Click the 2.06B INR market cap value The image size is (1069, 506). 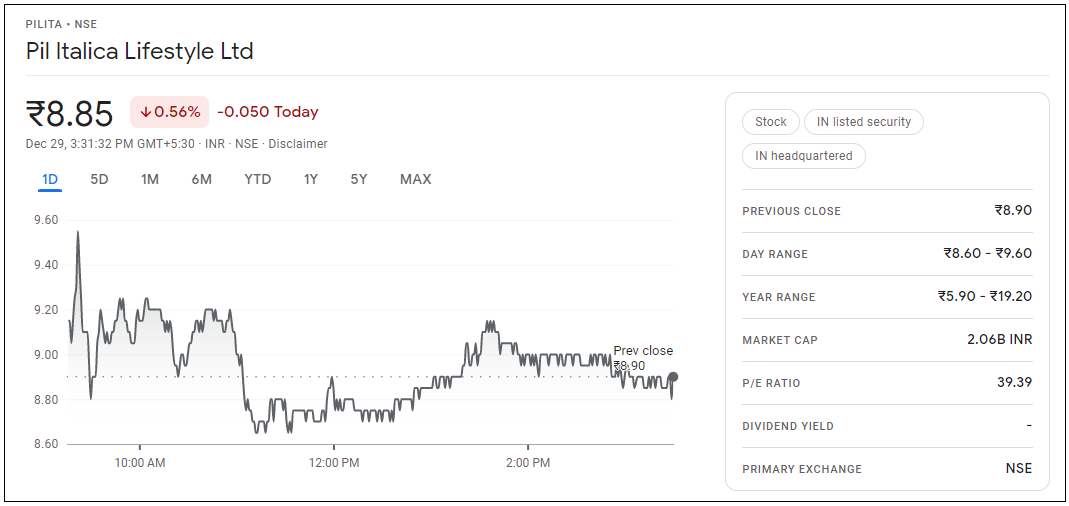999,339
